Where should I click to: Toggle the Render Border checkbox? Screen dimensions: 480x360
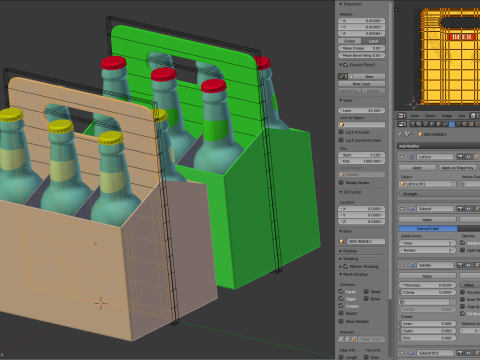341,182
